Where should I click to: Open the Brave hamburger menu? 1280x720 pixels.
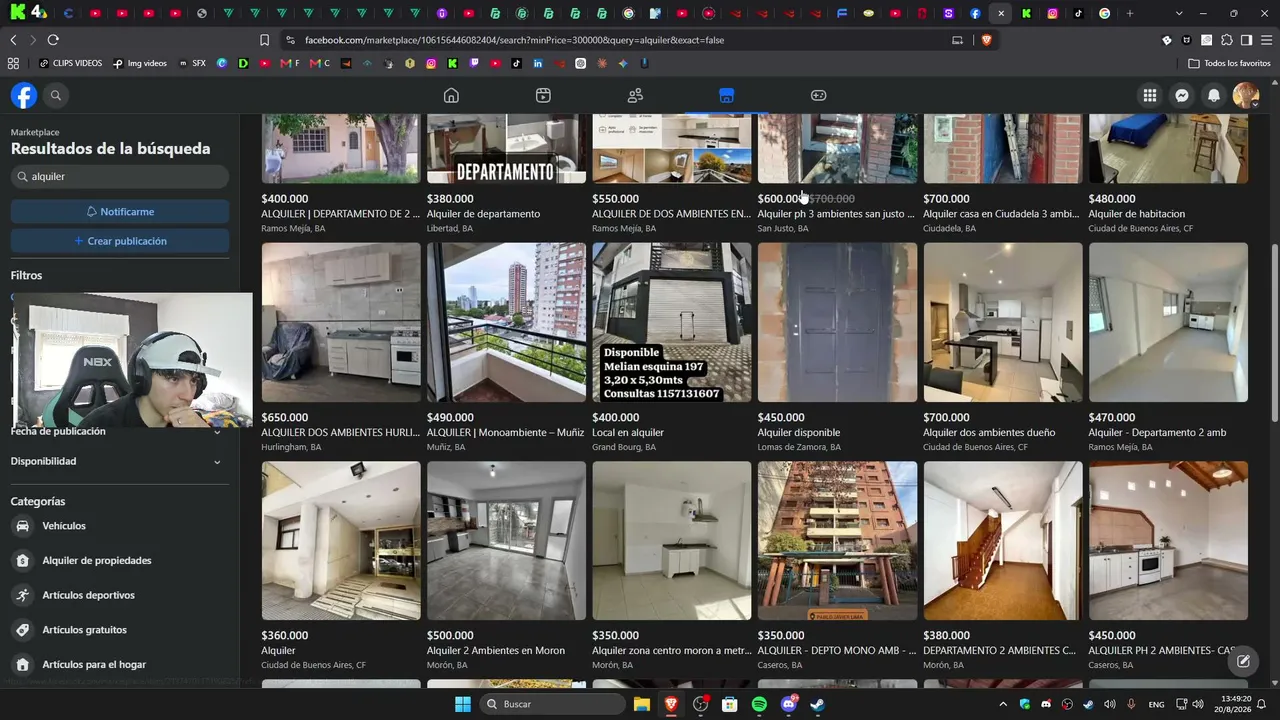coord(1266,40)
